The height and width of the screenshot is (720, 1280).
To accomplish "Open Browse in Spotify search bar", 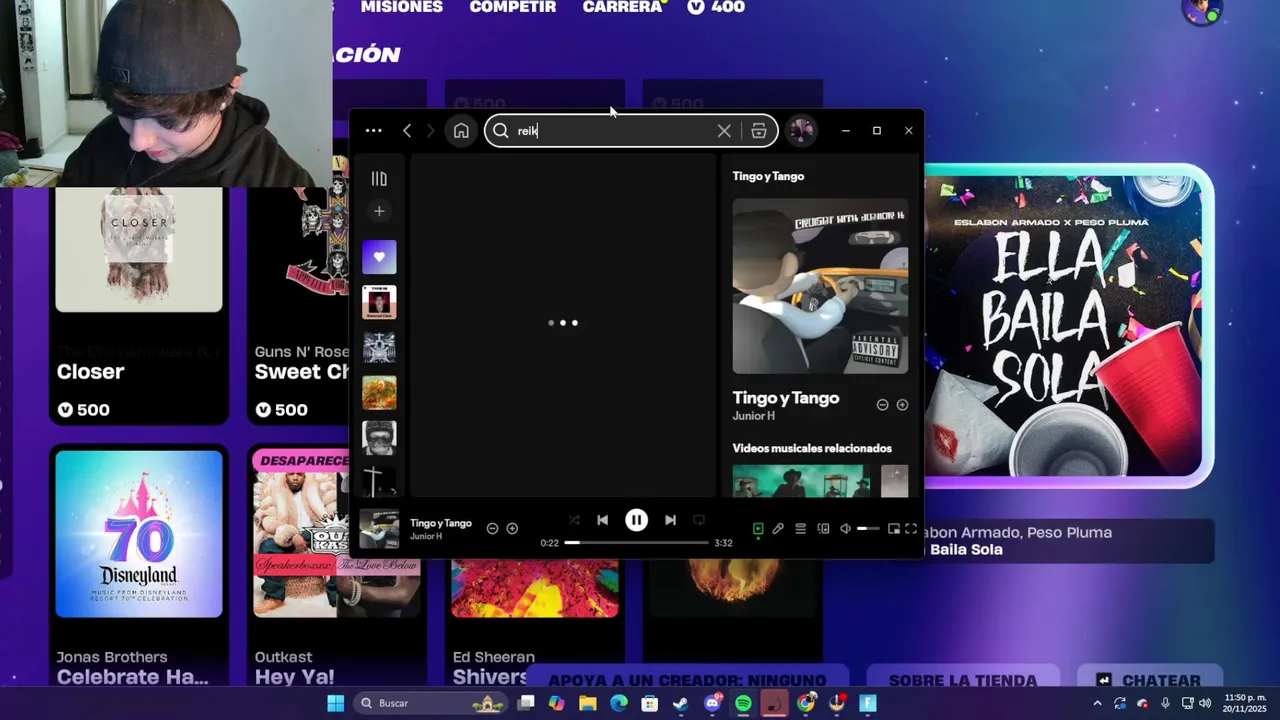I will coord(759,131).
